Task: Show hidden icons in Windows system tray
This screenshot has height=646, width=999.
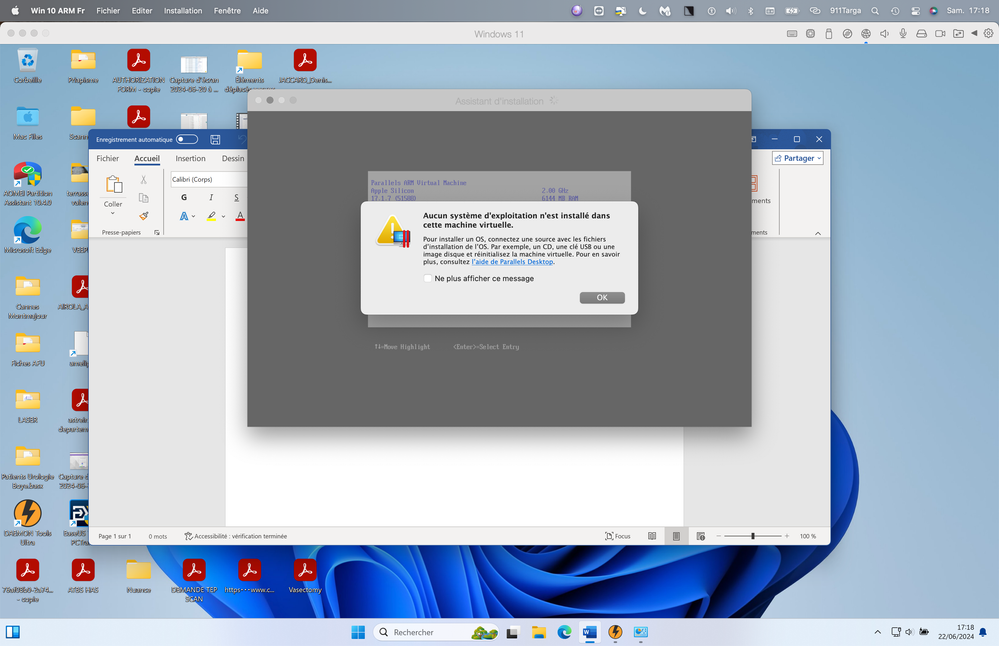Action: 877,632
